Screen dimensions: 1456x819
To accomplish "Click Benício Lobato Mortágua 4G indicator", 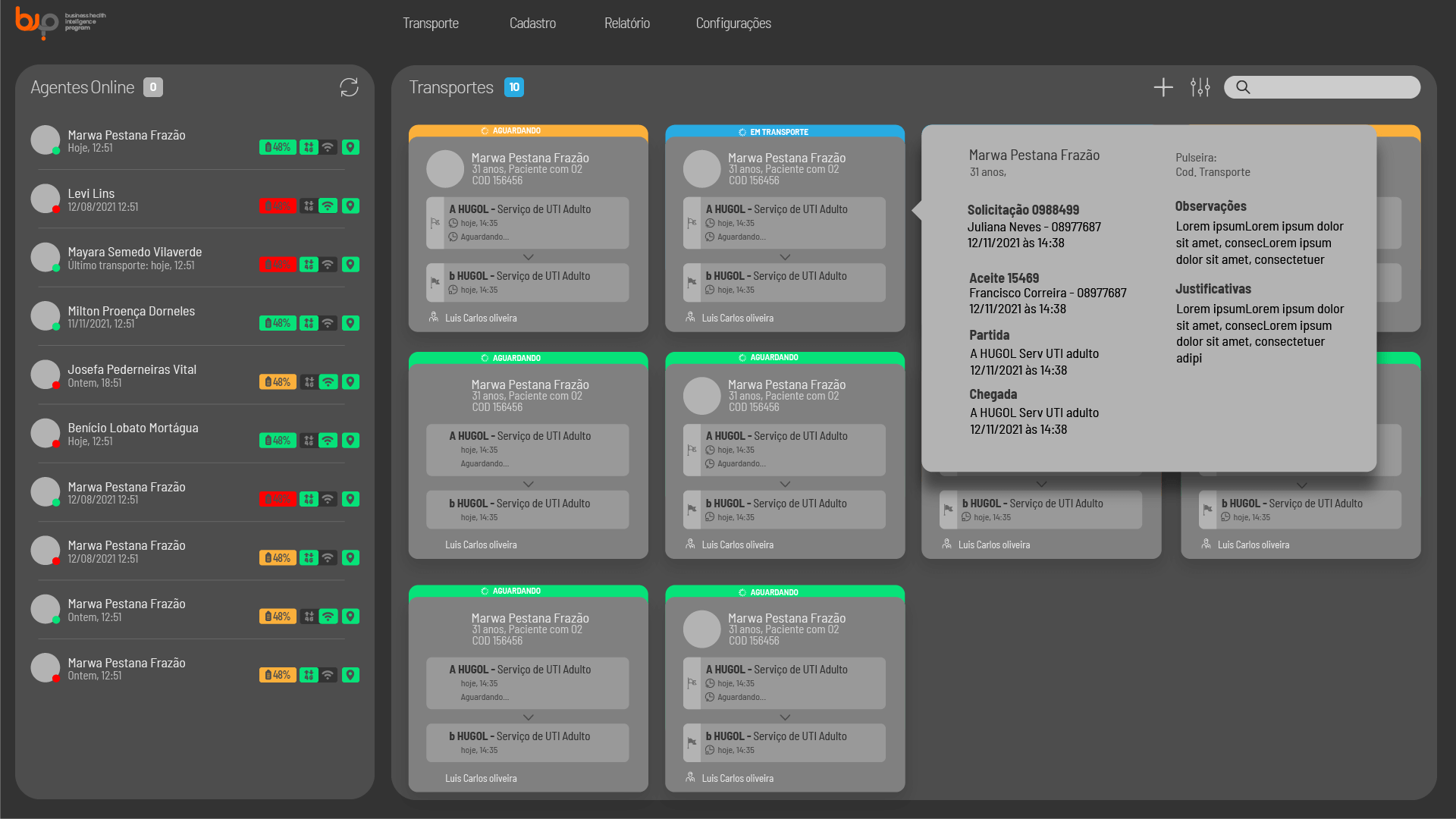I will tap(309, 441).
